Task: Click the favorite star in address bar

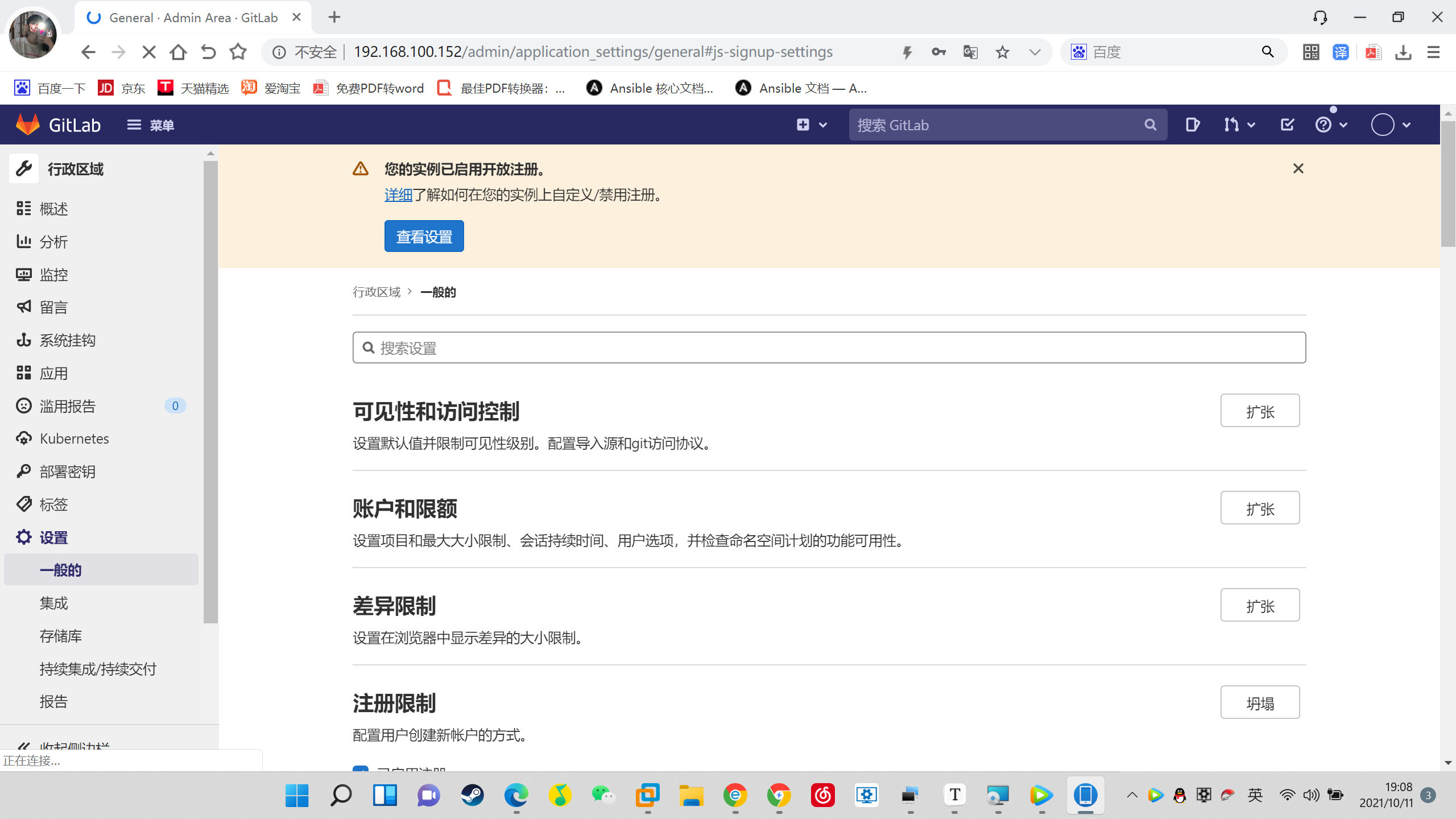Action: (x=1002, y=52)
